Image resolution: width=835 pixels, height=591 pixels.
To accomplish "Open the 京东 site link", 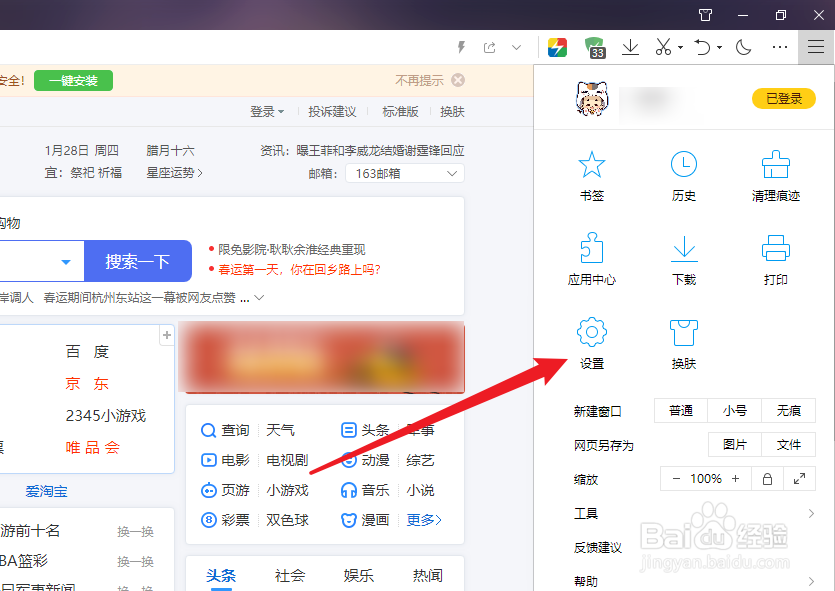I will [87, 383].
